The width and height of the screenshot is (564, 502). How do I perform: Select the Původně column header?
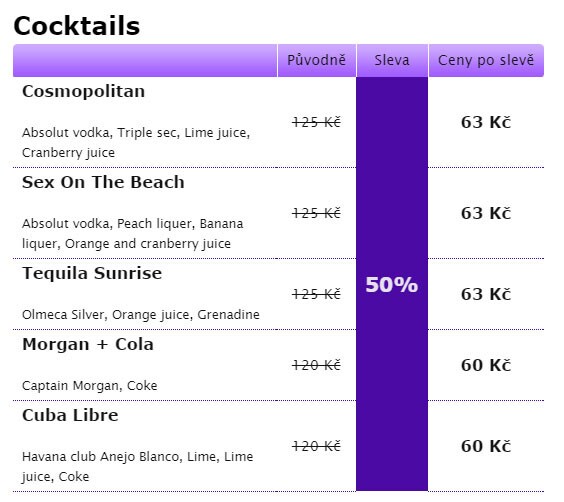317,60
